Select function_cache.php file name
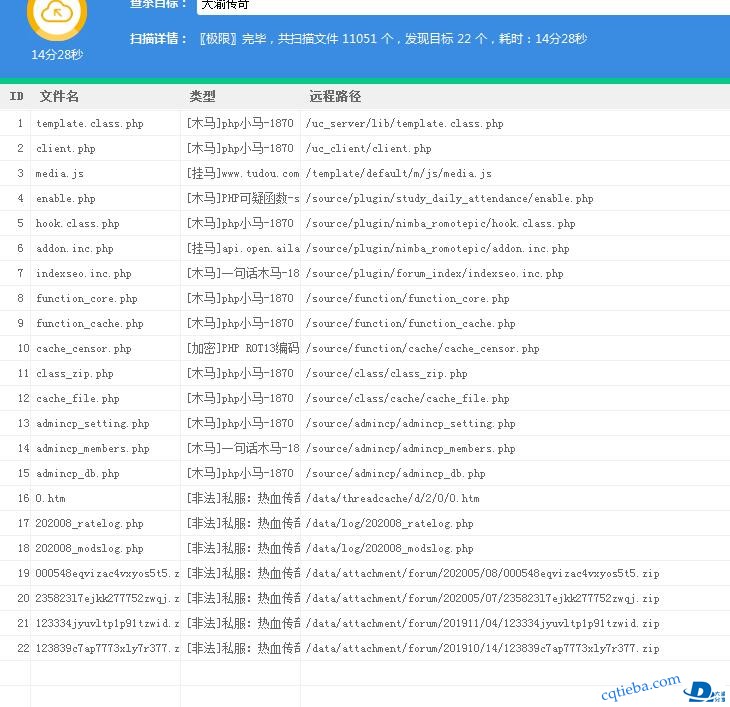Viewport: 730px width, 707px height. tap(90, 323)
